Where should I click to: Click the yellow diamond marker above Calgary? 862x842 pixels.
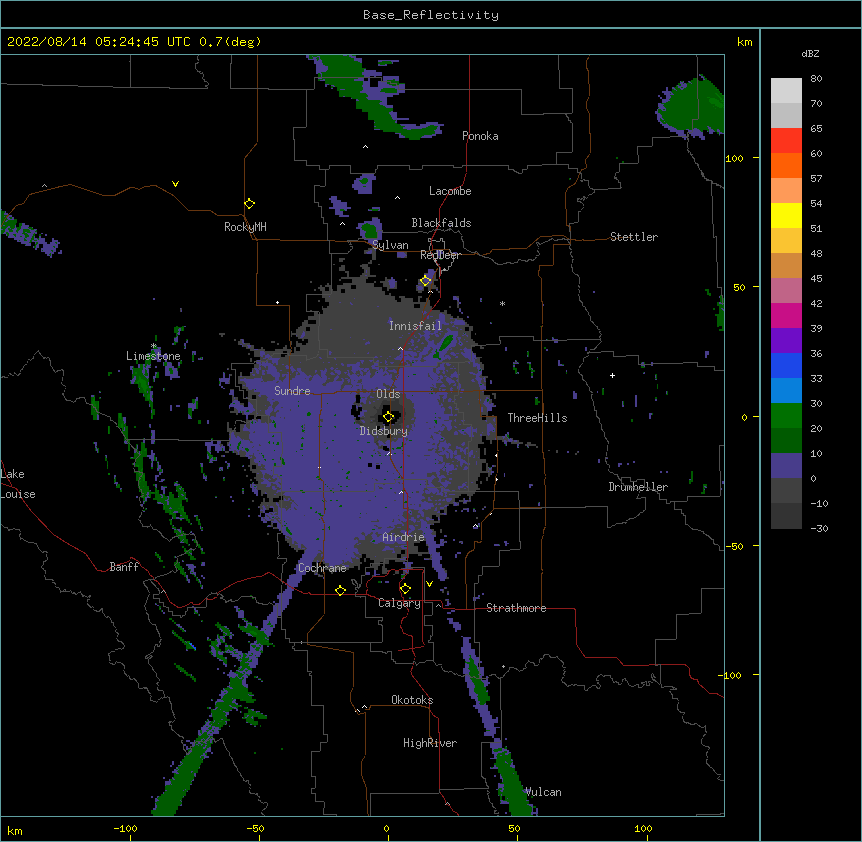tap(405, 589)
